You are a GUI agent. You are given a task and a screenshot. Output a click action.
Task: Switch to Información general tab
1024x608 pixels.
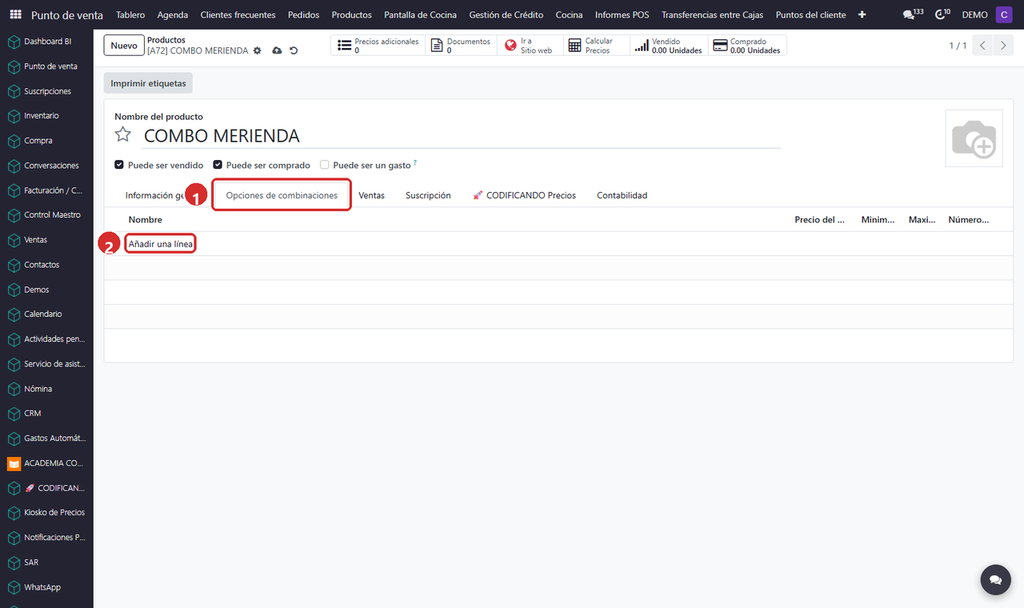click(x=154, y=195)
